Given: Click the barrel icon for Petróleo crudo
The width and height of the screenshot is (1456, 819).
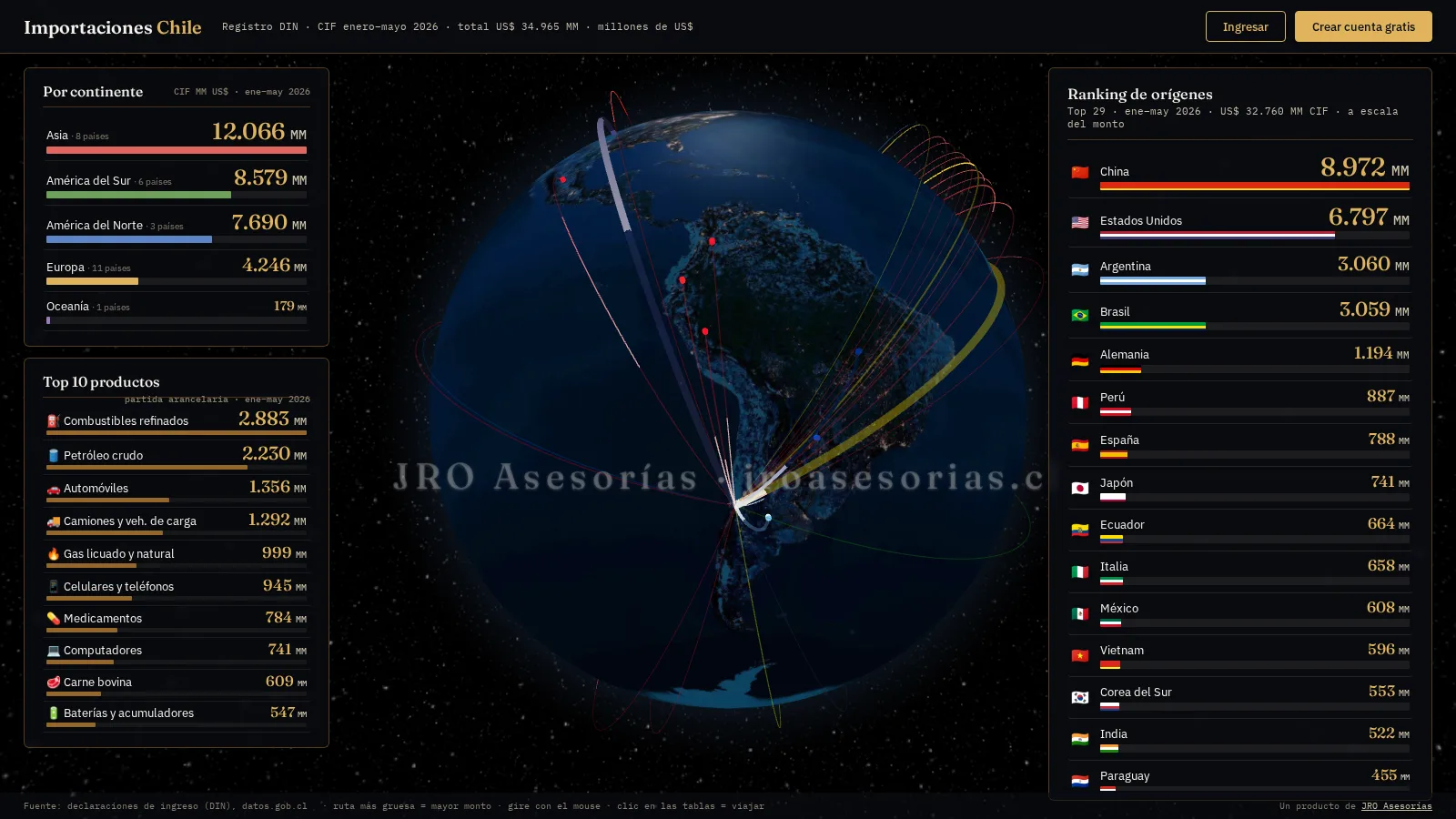Looking at the screenshot, I should tap(53, 455).
